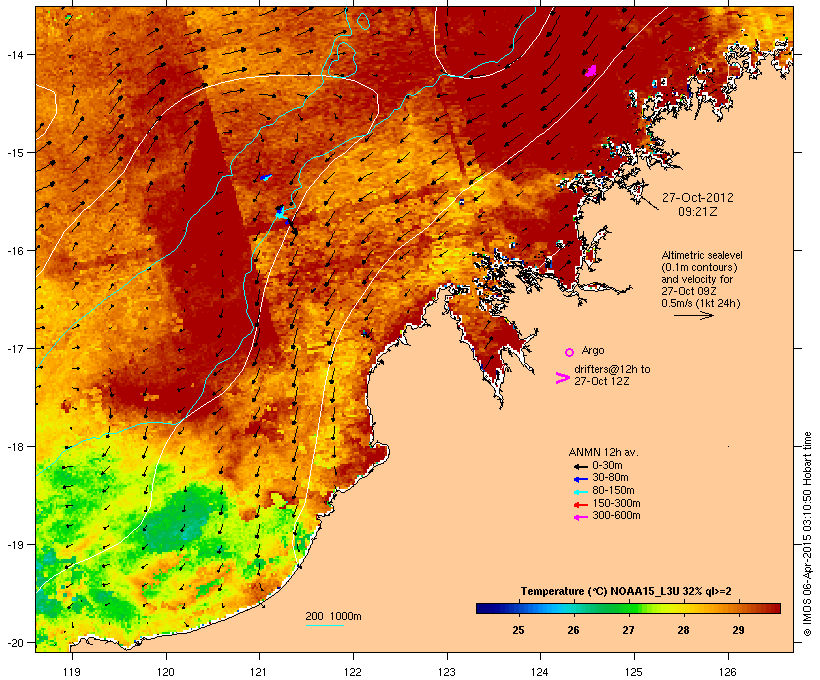Click the vertical IMOS copyright timestamp text
820x680 pixels.
click(x=807, y=534)
